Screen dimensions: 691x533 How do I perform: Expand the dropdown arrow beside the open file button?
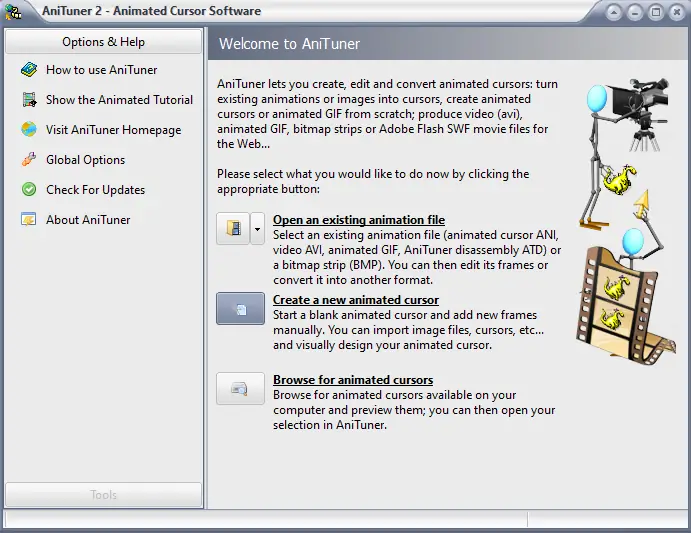click(x=257, y=228)
